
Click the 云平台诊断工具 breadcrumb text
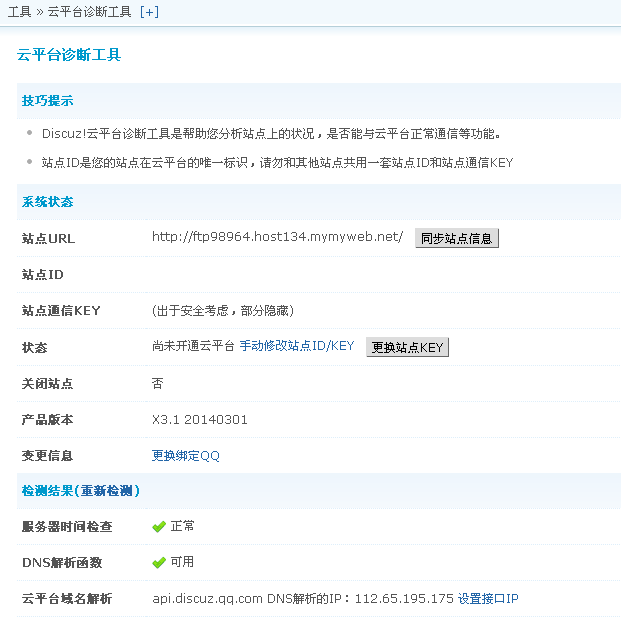(x=90, y=12)
